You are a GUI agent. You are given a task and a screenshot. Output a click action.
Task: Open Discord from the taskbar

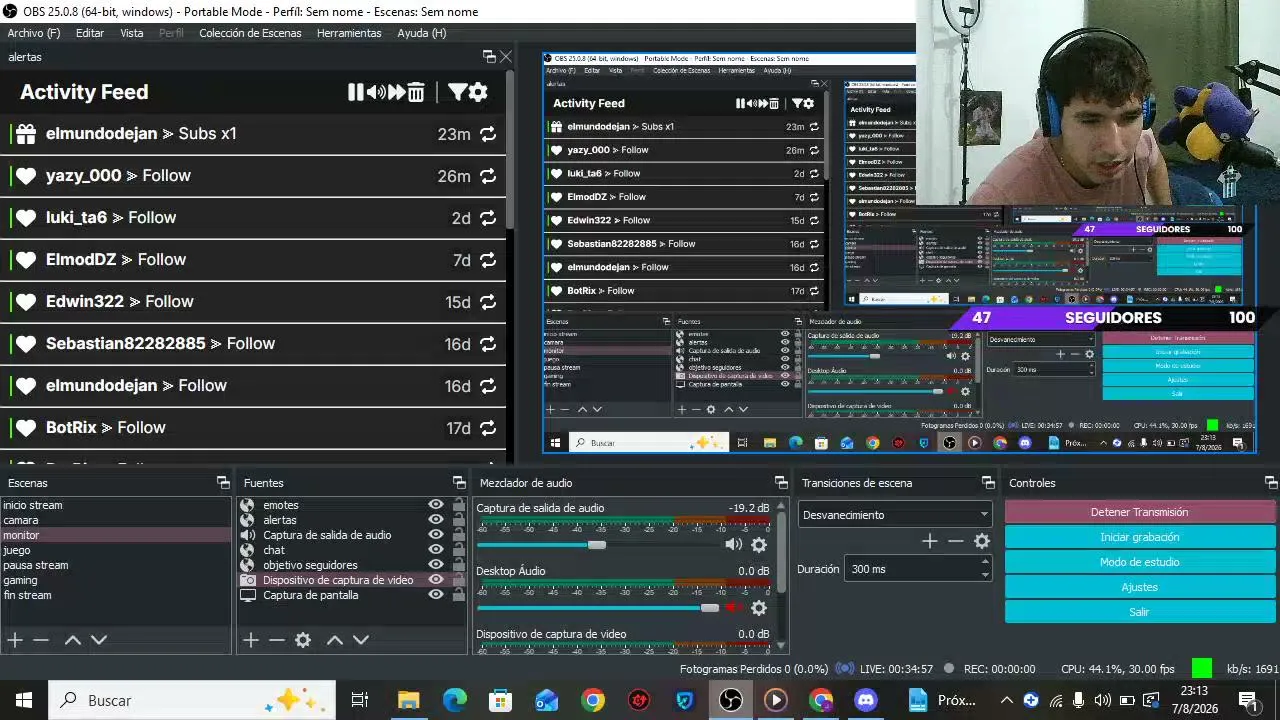pos(866,700)
